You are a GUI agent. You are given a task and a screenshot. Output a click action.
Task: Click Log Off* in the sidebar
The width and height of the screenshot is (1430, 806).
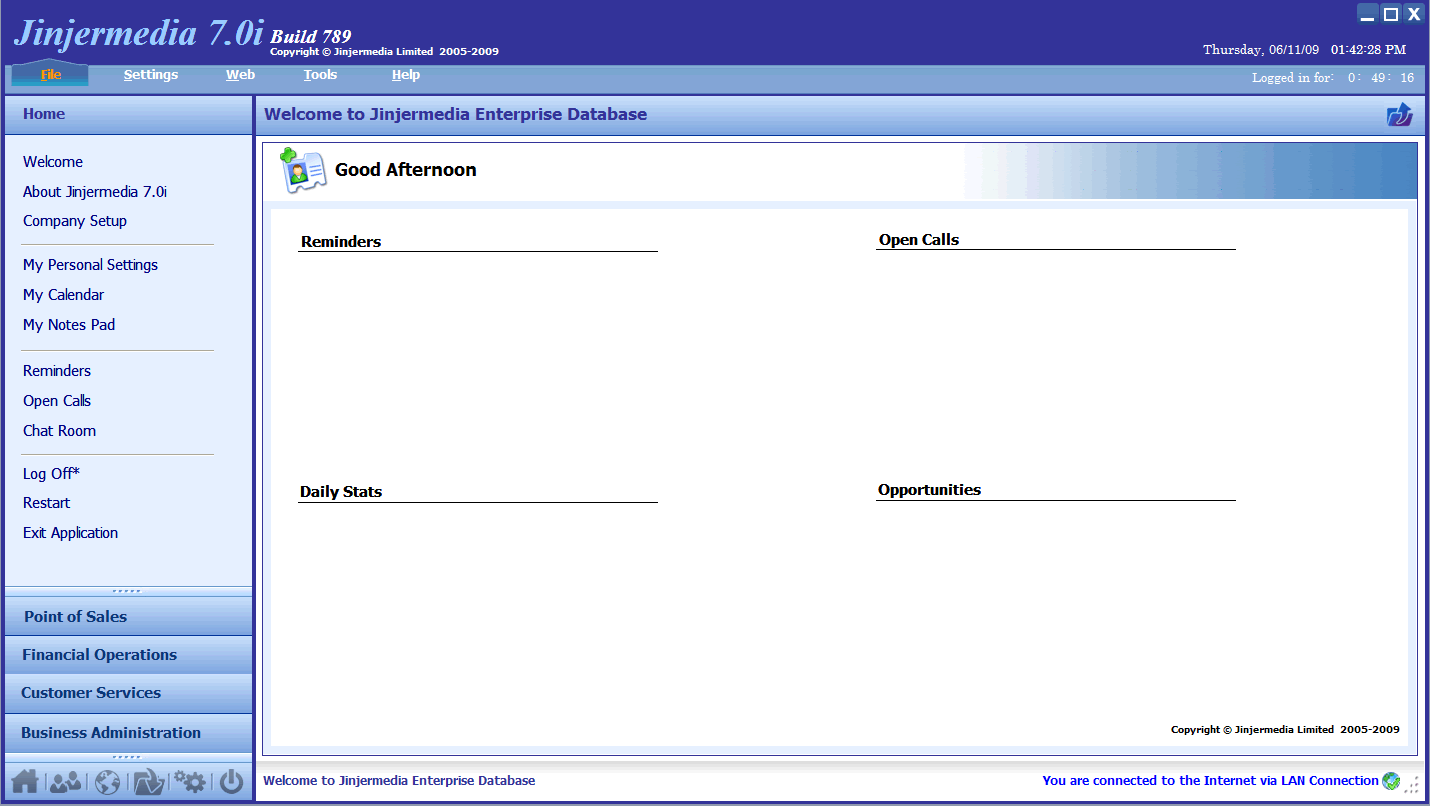[51, 474]
